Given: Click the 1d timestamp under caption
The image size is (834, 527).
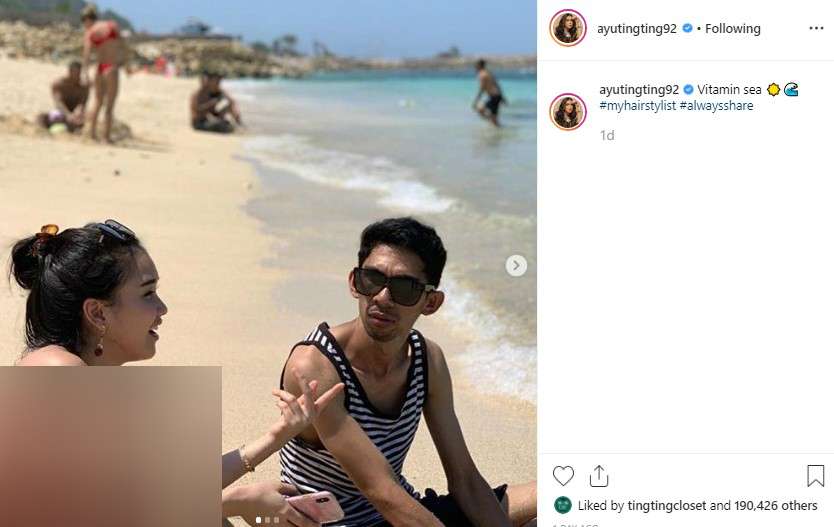Looking at the screenshot, I should tap(607, 136).
